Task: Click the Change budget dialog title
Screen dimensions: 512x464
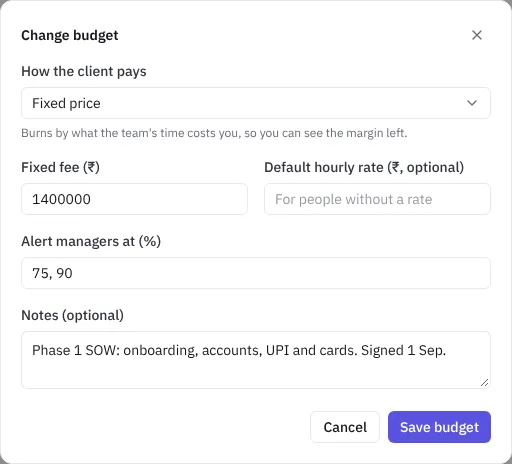Action: click(x=70, y=35)
